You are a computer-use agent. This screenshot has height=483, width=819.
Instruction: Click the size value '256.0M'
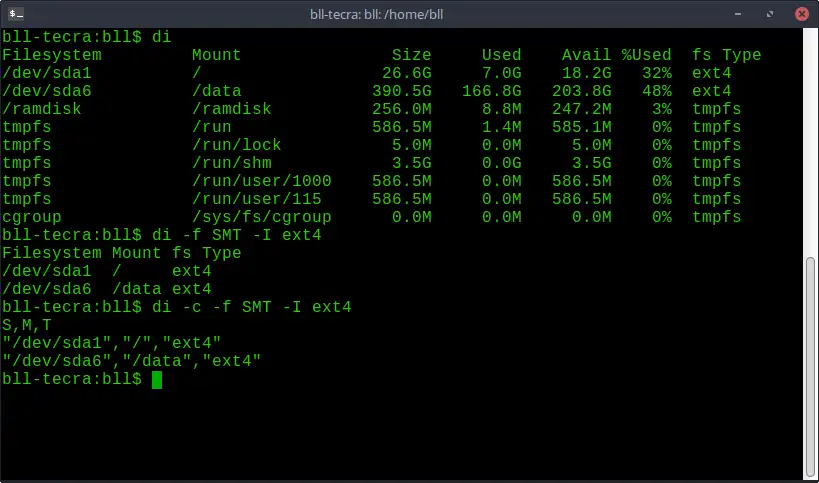click(x=402, y=109)
